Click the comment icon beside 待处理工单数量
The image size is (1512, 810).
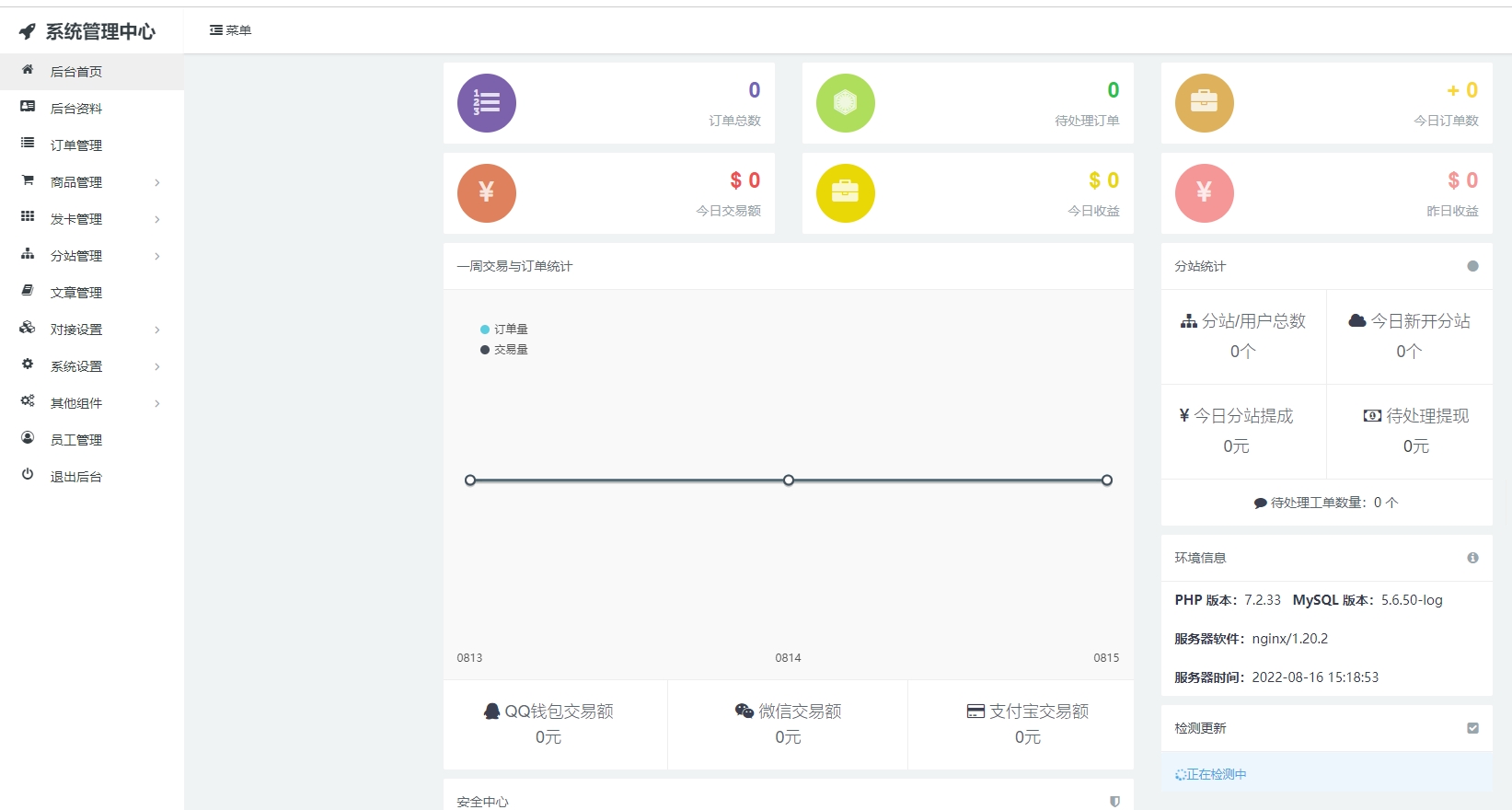point(1260,503)
